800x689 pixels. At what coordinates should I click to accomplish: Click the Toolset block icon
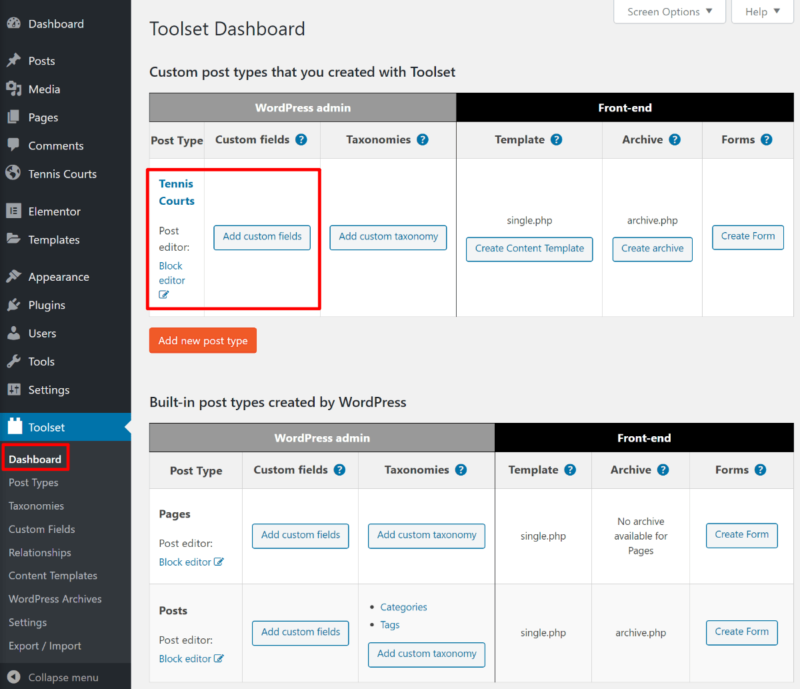[x=15, y=426]
